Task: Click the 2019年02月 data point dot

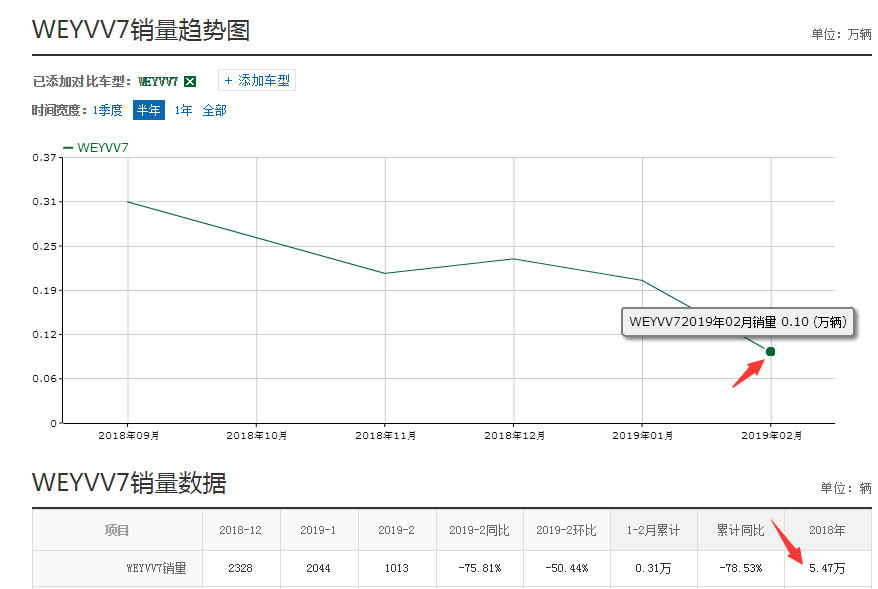Action: point(770,352)
